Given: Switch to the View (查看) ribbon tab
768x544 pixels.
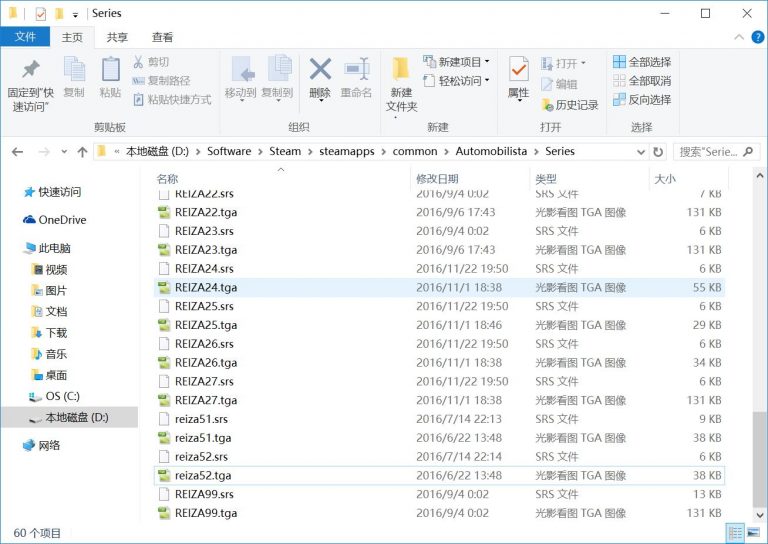Looking at the screenshot, I should point(162,37).
